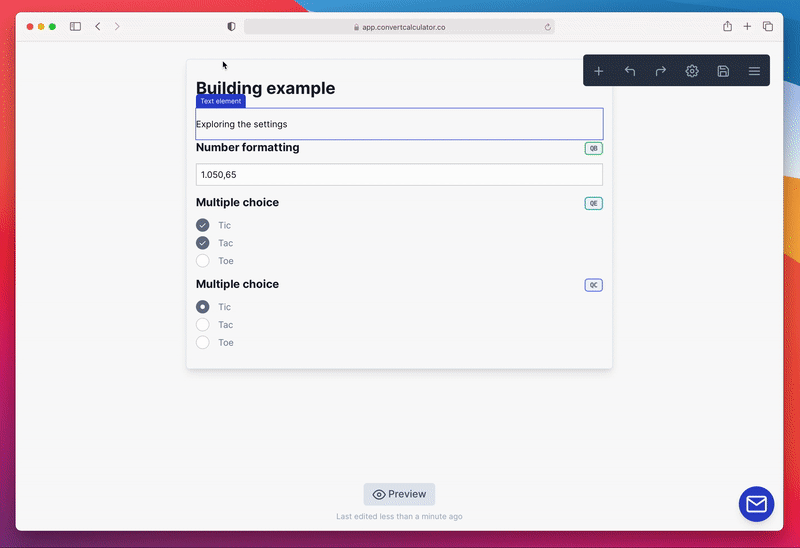
Task: Open Safari share menu
Action: [x=728, y=26]
